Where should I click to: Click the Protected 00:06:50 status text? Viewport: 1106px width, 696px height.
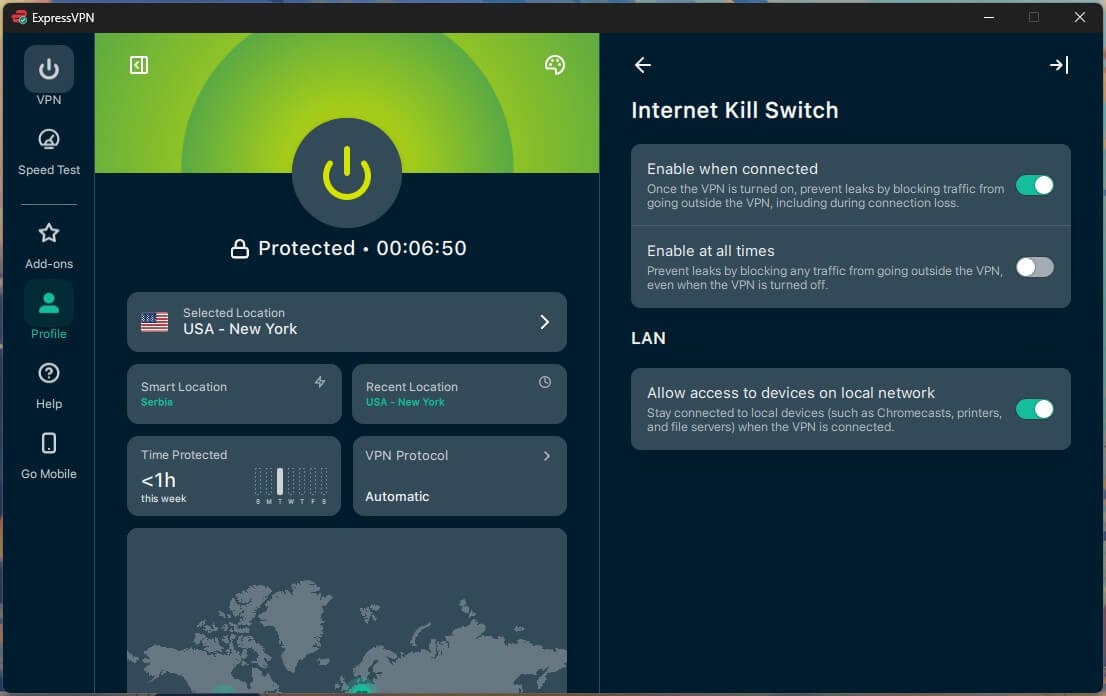pos(362,248)
